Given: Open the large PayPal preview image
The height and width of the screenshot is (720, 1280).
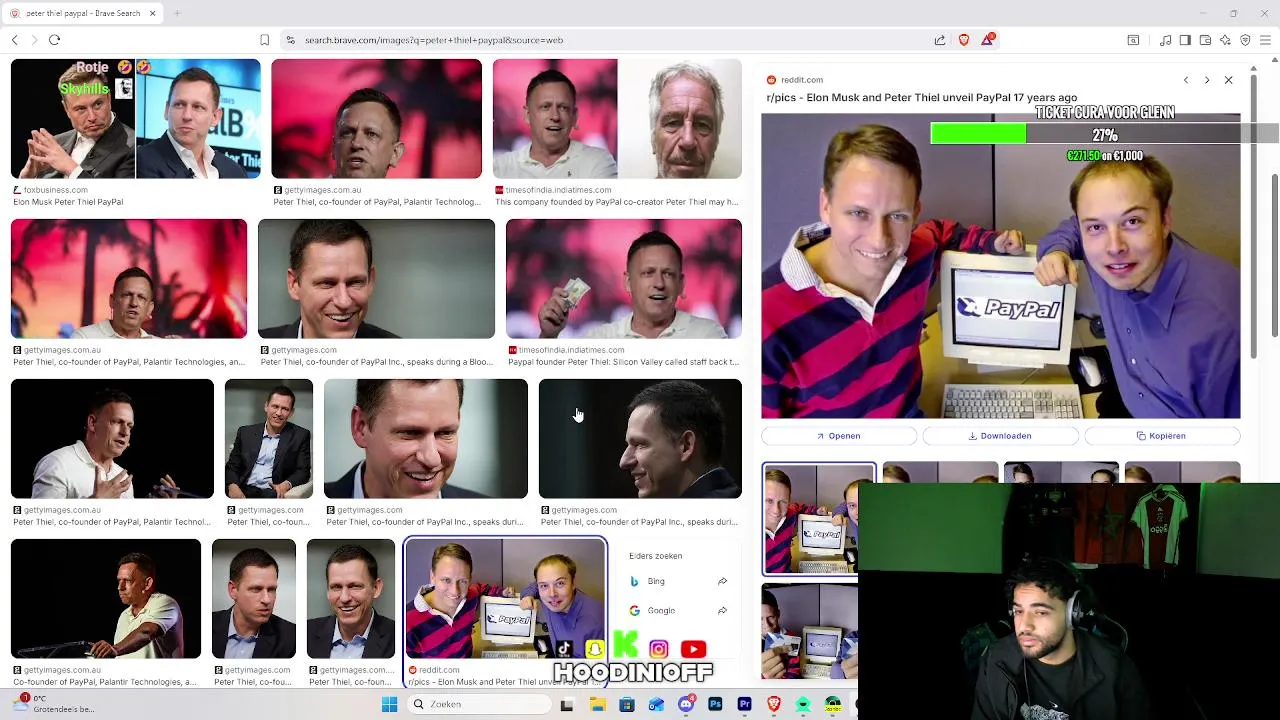Looking at the screenshot, I should click(1000, 266).
